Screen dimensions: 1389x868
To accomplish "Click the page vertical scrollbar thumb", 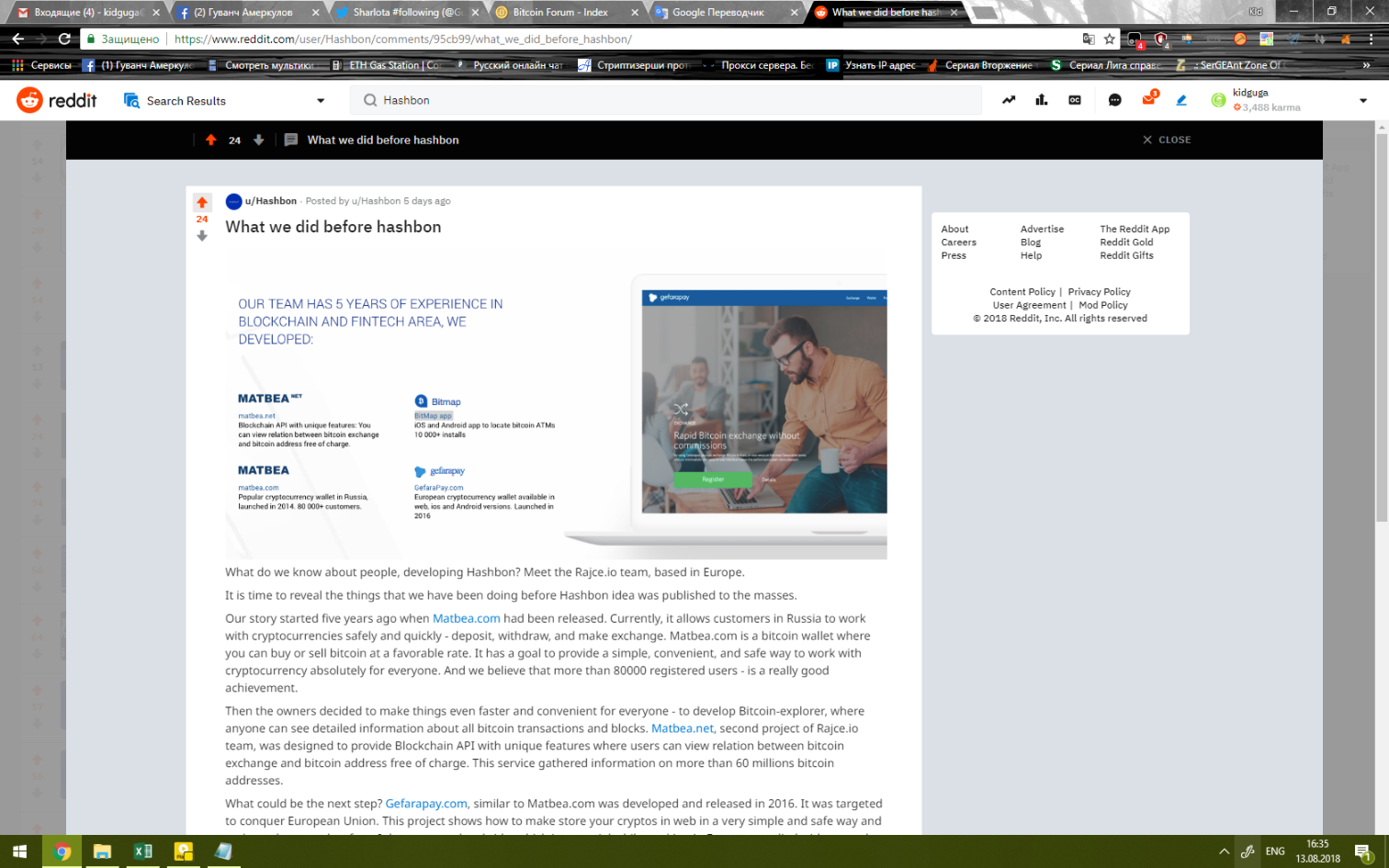I will point(1381,329).
